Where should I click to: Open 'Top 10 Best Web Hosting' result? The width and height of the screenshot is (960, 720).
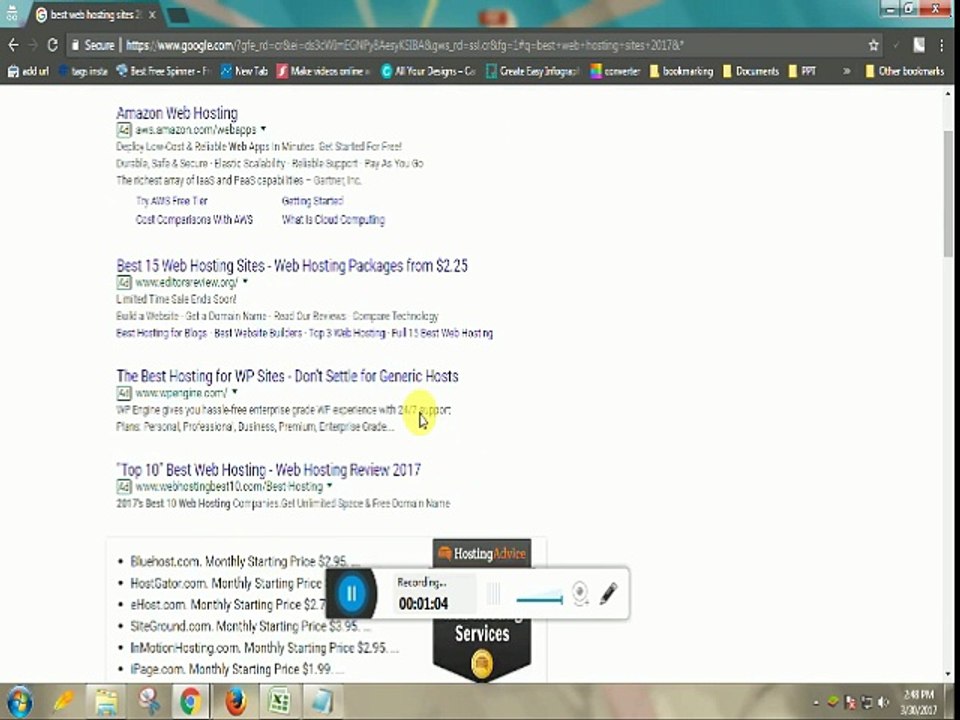[269, 470]
